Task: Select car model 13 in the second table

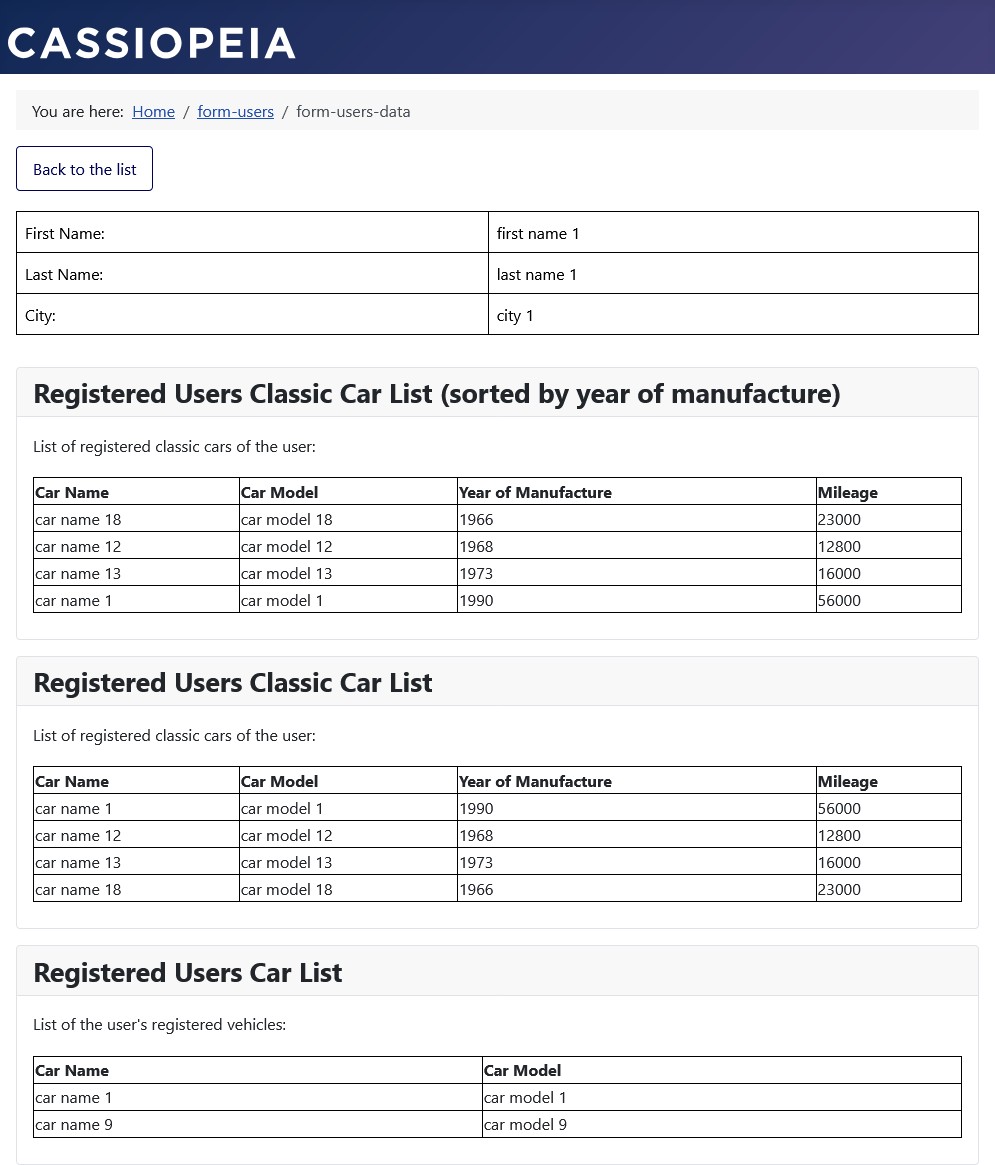Action: (x=286, y=861)
